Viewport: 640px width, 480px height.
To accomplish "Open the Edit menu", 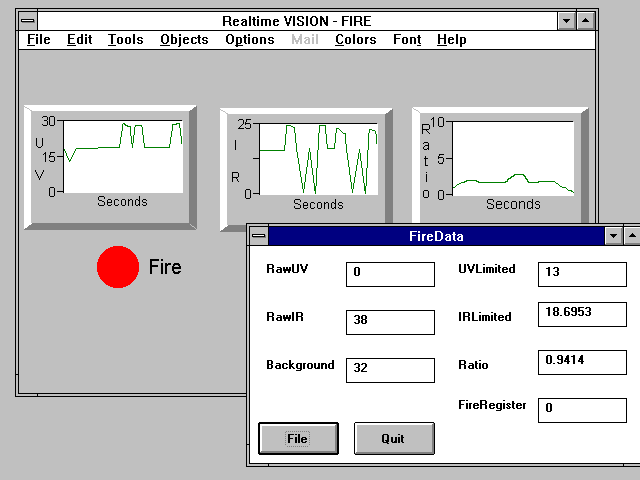I will 79,40.
